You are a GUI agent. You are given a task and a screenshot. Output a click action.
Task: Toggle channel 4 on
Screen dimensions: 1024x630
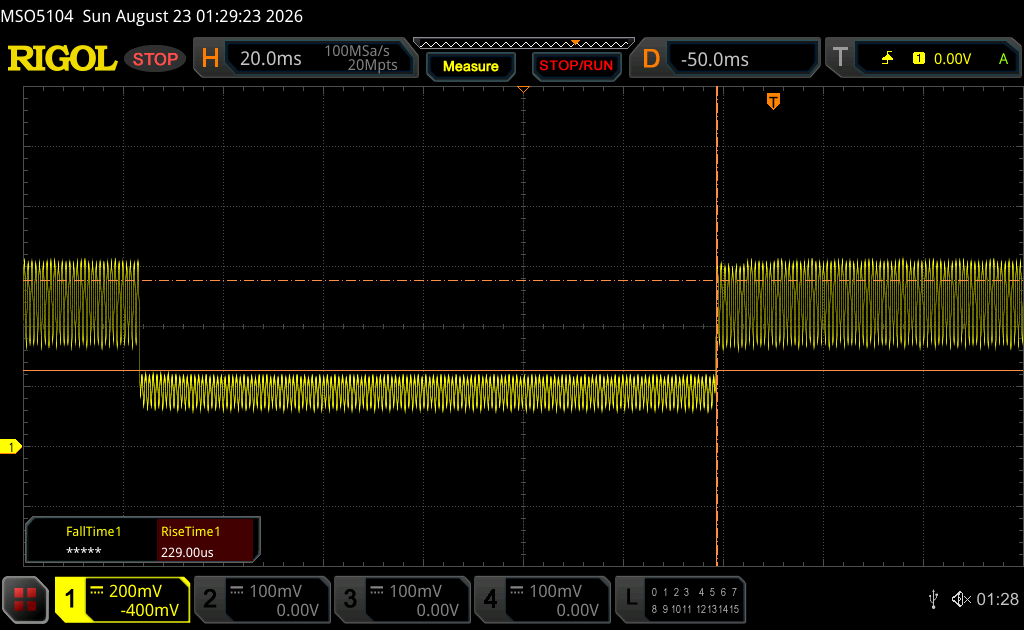490,599
